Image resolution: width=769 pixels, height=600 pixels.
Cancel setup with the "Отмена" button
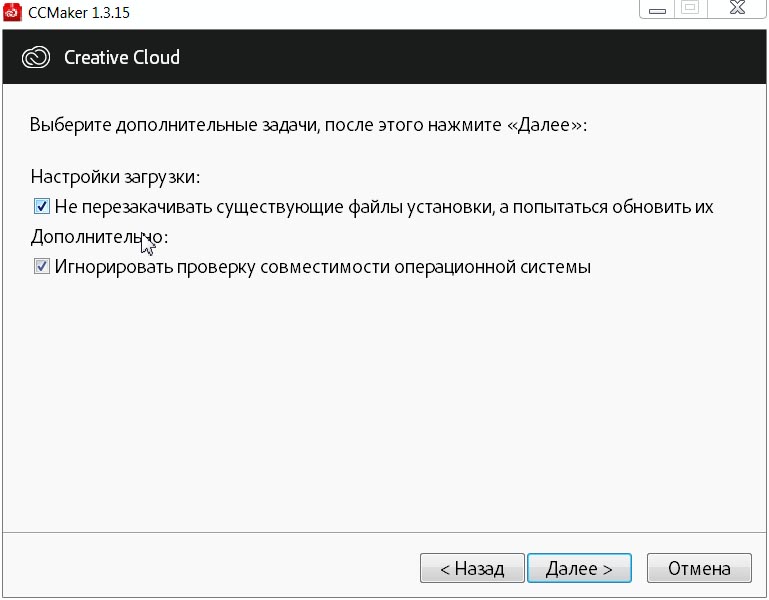tap(699, 568)
